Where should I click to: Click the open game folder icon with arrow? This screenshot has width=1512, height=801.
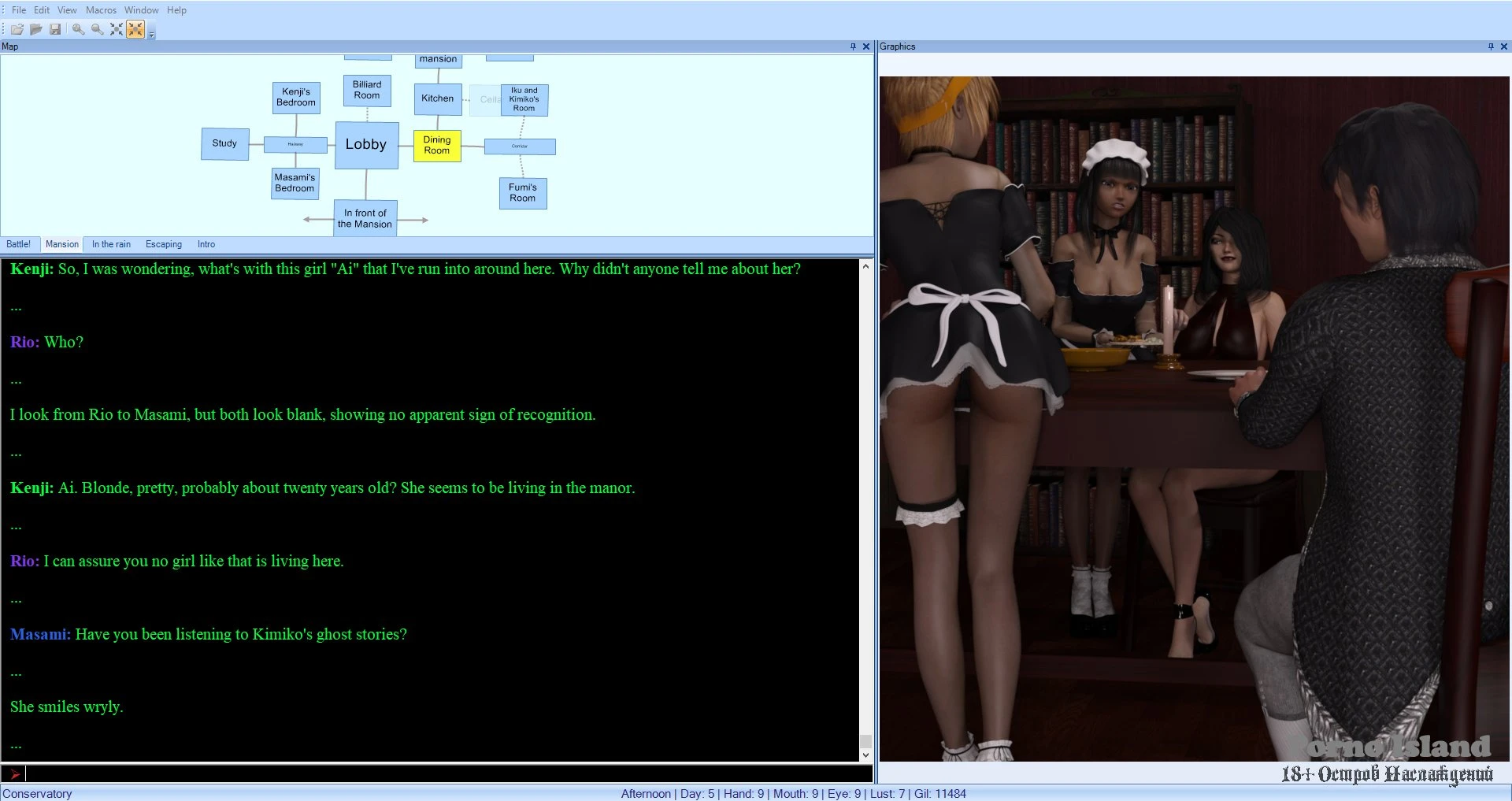(x=17, y=29)
